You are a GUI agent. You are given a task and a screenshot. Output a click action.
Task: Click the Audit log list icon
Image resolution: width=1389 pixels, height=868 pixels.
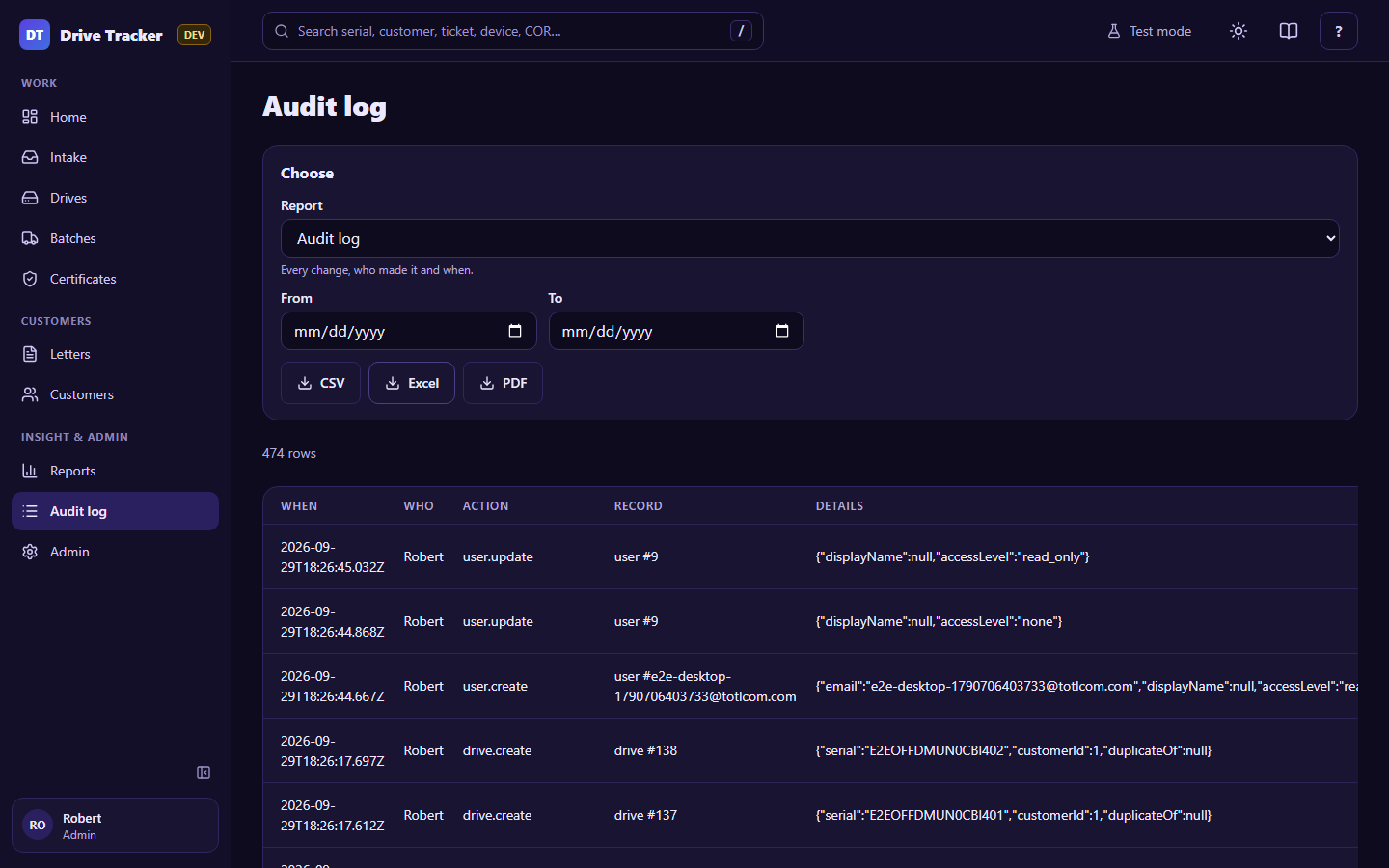[30, 511]
